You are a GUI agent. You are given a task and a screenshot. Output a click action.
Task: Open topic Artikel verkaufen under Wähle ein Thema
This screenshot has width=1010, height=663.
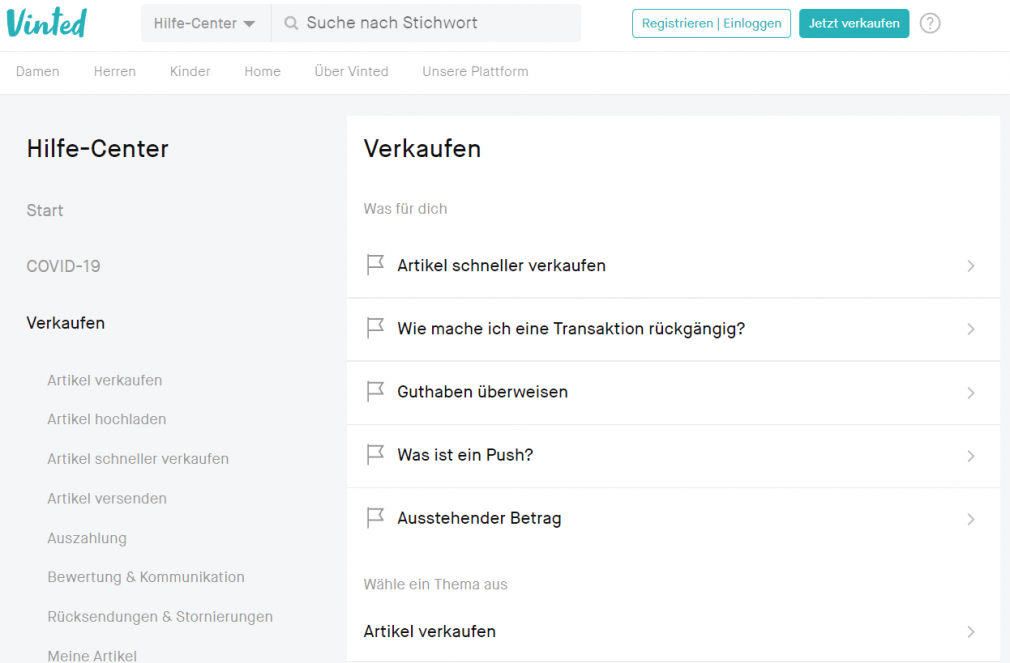[673, 631]
